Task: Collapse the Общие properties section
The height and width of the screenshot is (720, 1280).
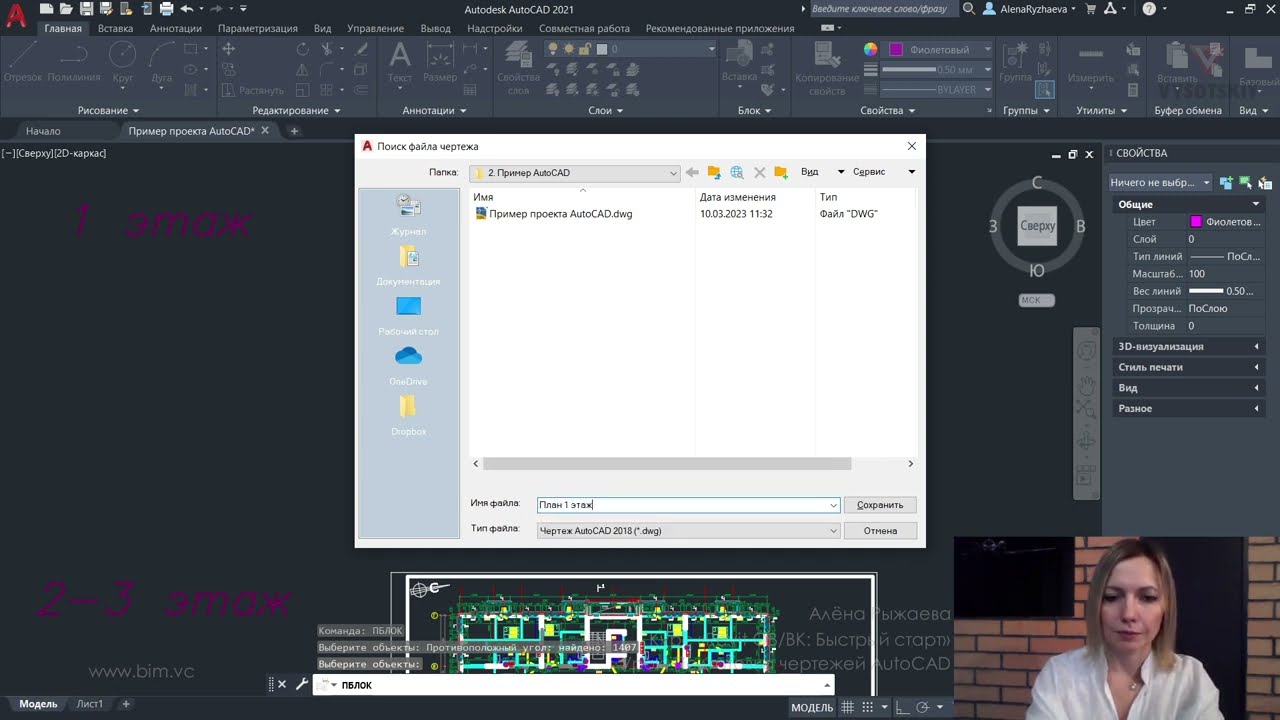Action: pos(1188,204)
